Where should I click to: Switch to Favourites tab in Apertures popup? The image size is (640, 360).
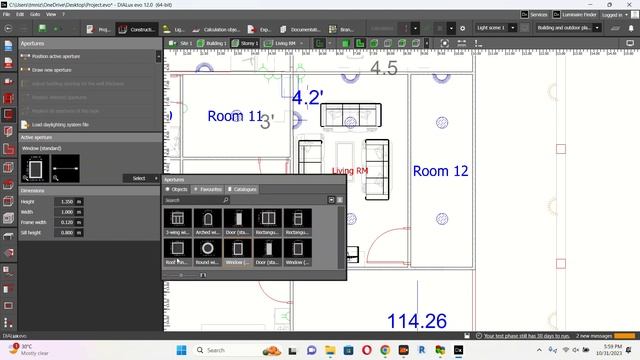click(x=208, y=189)
